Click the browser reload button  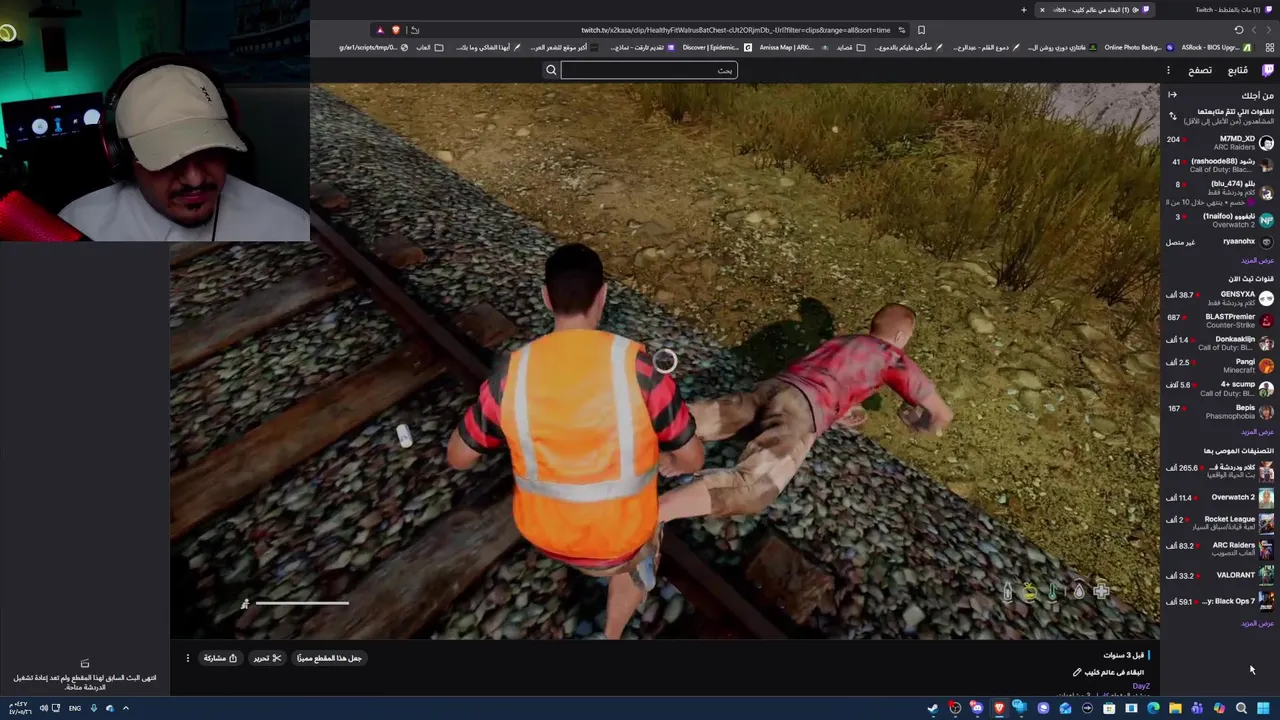(1239, 30)
